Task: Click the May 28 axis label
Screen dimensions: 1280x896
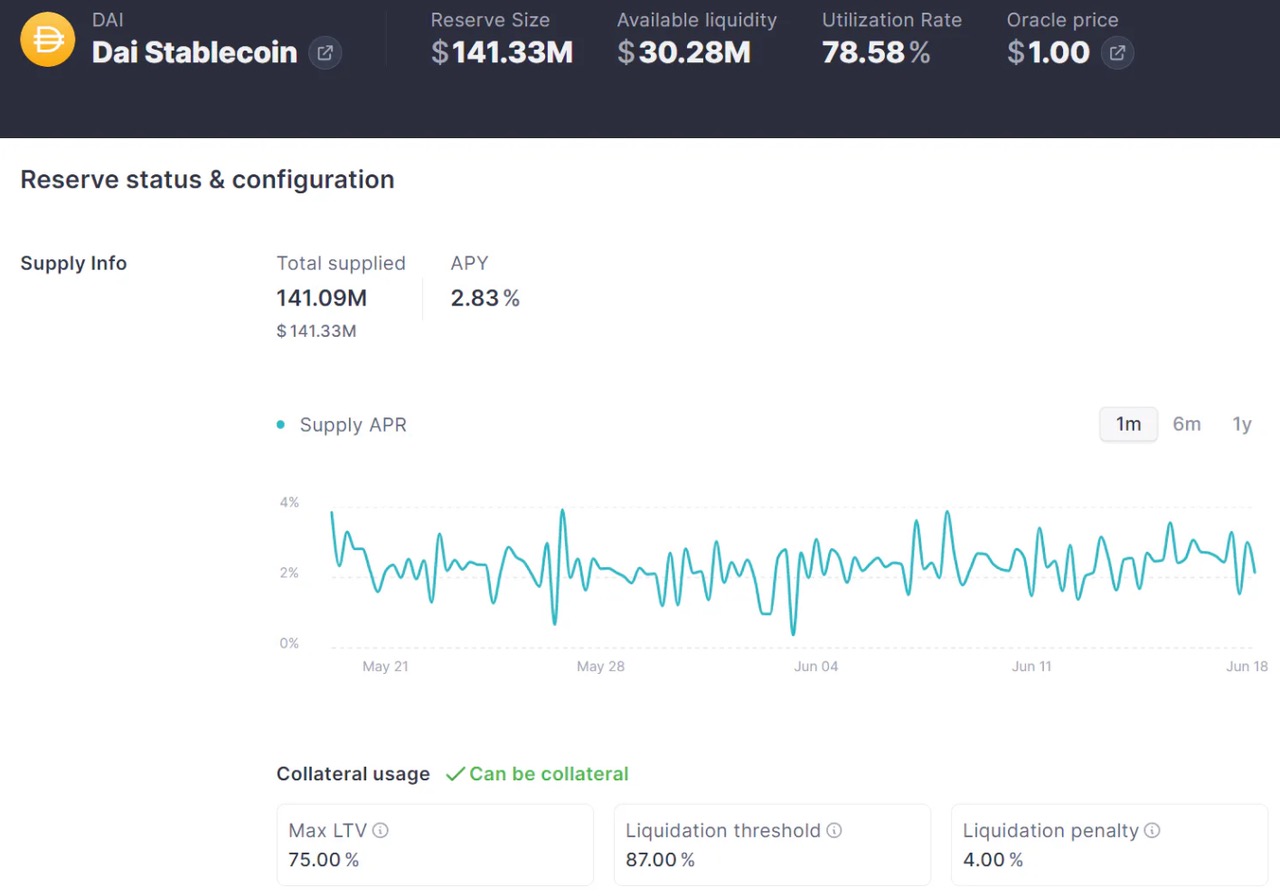Action: click(x=600, y=667)
